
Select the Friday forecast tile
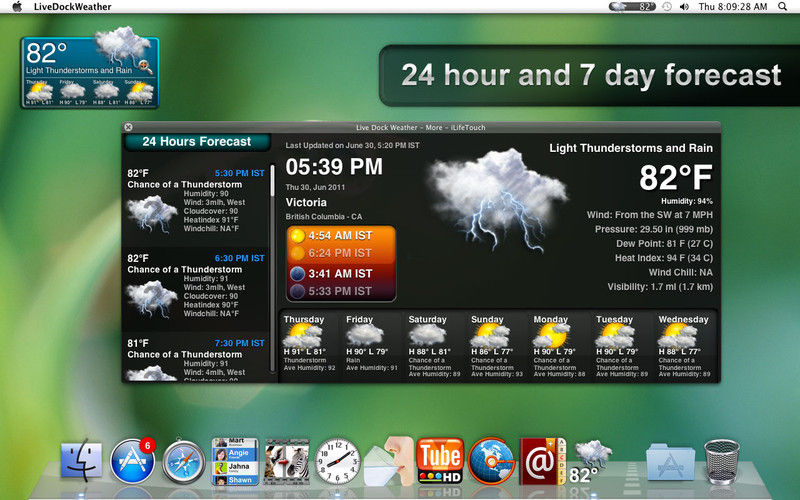371,346
